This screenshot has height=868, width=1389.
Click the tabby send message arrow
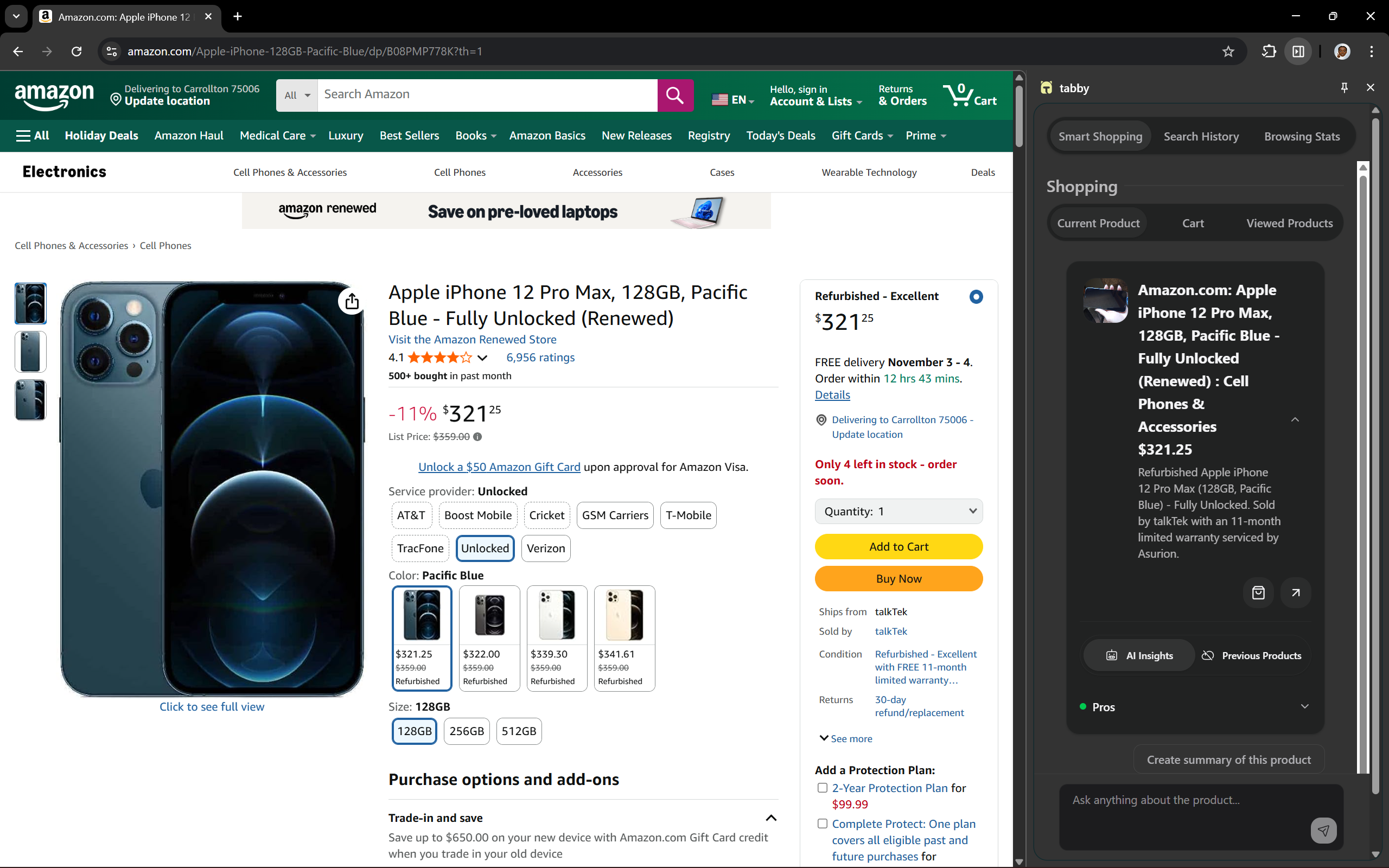point(1323,830)
